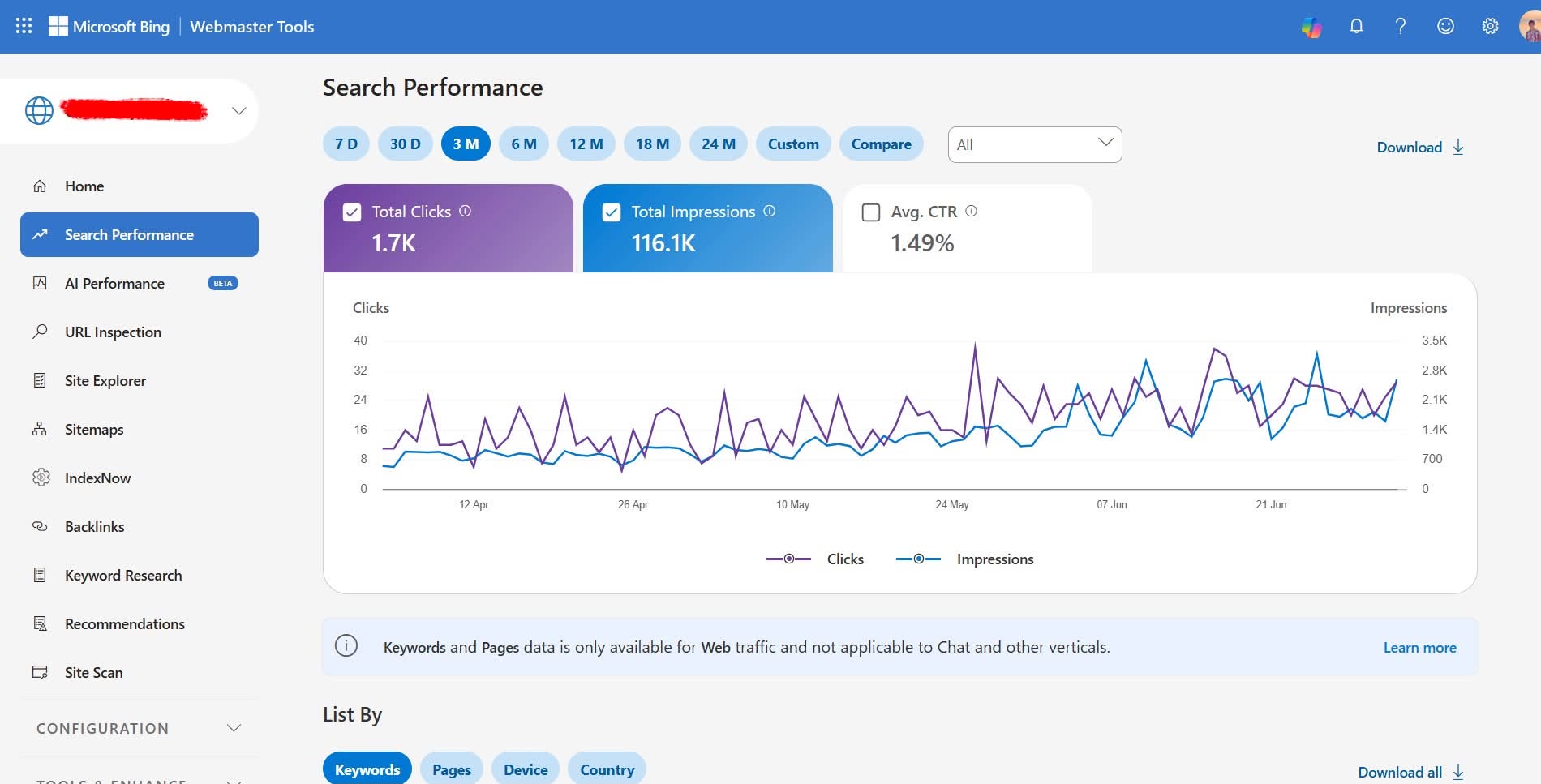The height and width of the screenshot is (784, 1541).
Task: Open the All filter dropdown
Action: pos(1035,144)
